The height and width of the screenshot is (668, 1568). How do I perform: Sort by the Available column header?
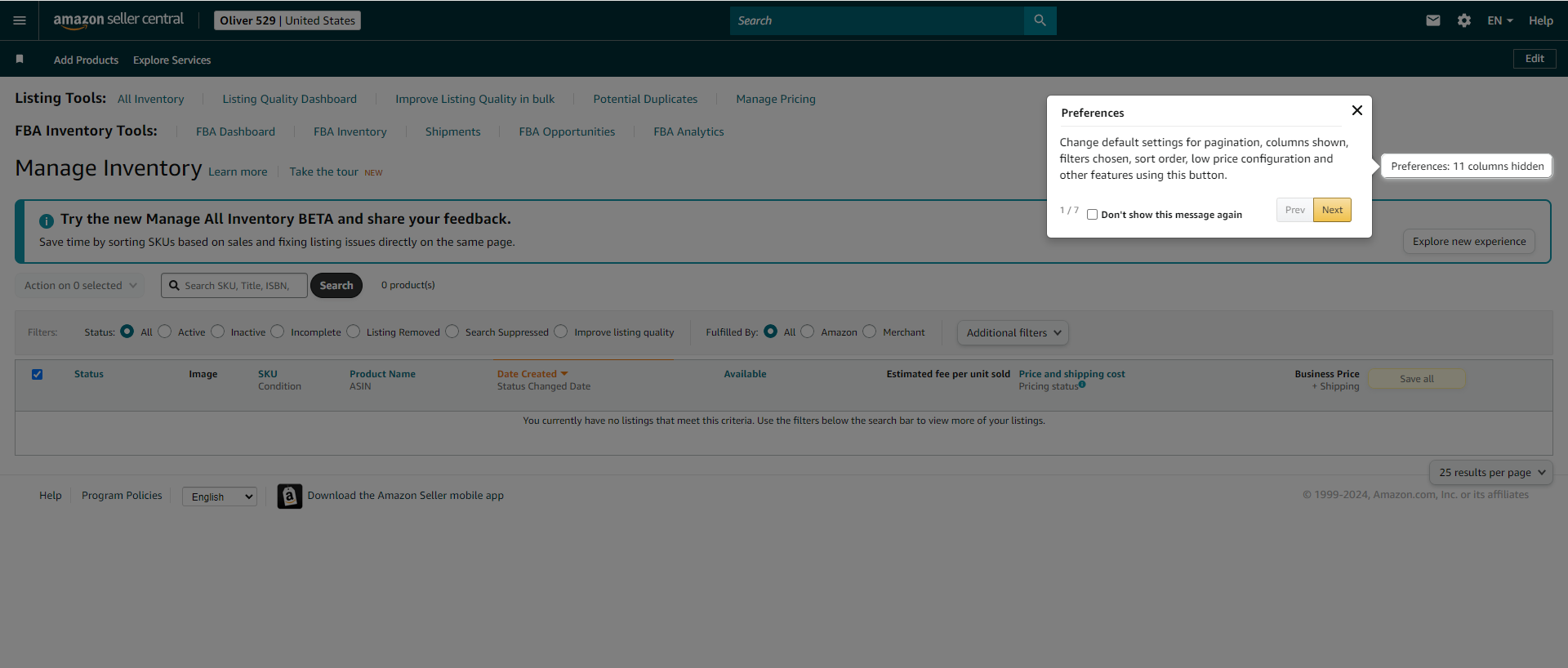click(x=745, y=374)
